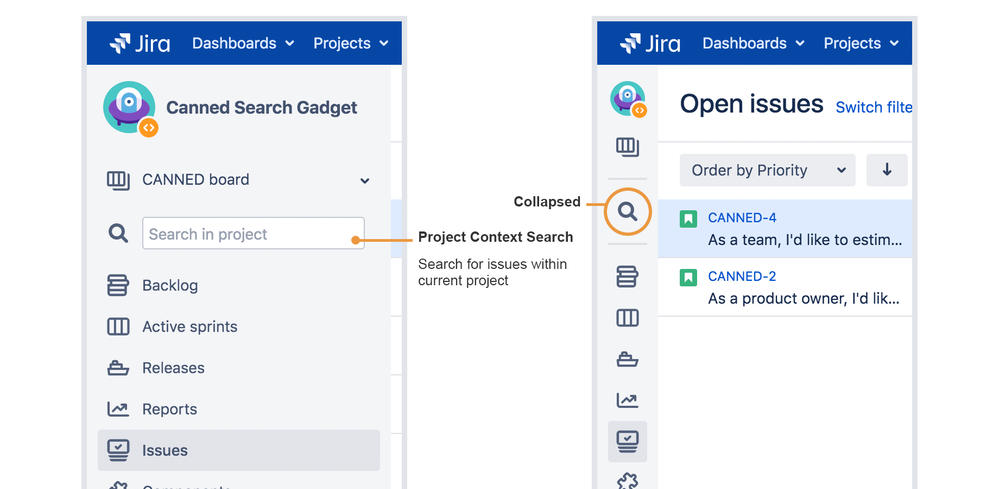Toggle sort direction with the down arrow button

click(x=887, y=170)
